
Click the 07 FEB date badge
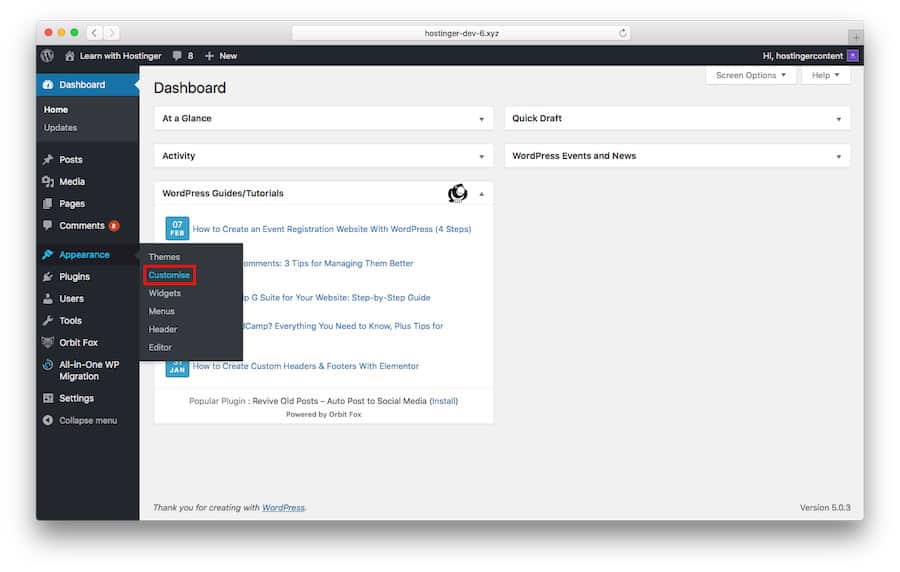pyautogui.click(x=177, y=228)
